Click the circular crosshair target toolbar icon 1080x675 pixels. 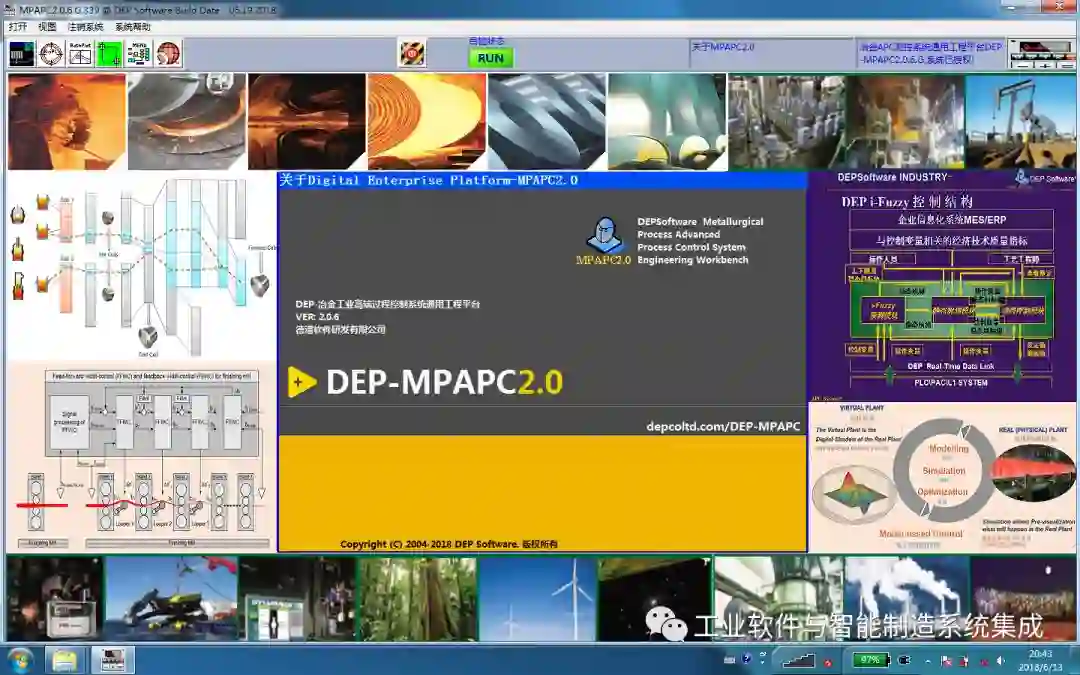pos(51,54)
